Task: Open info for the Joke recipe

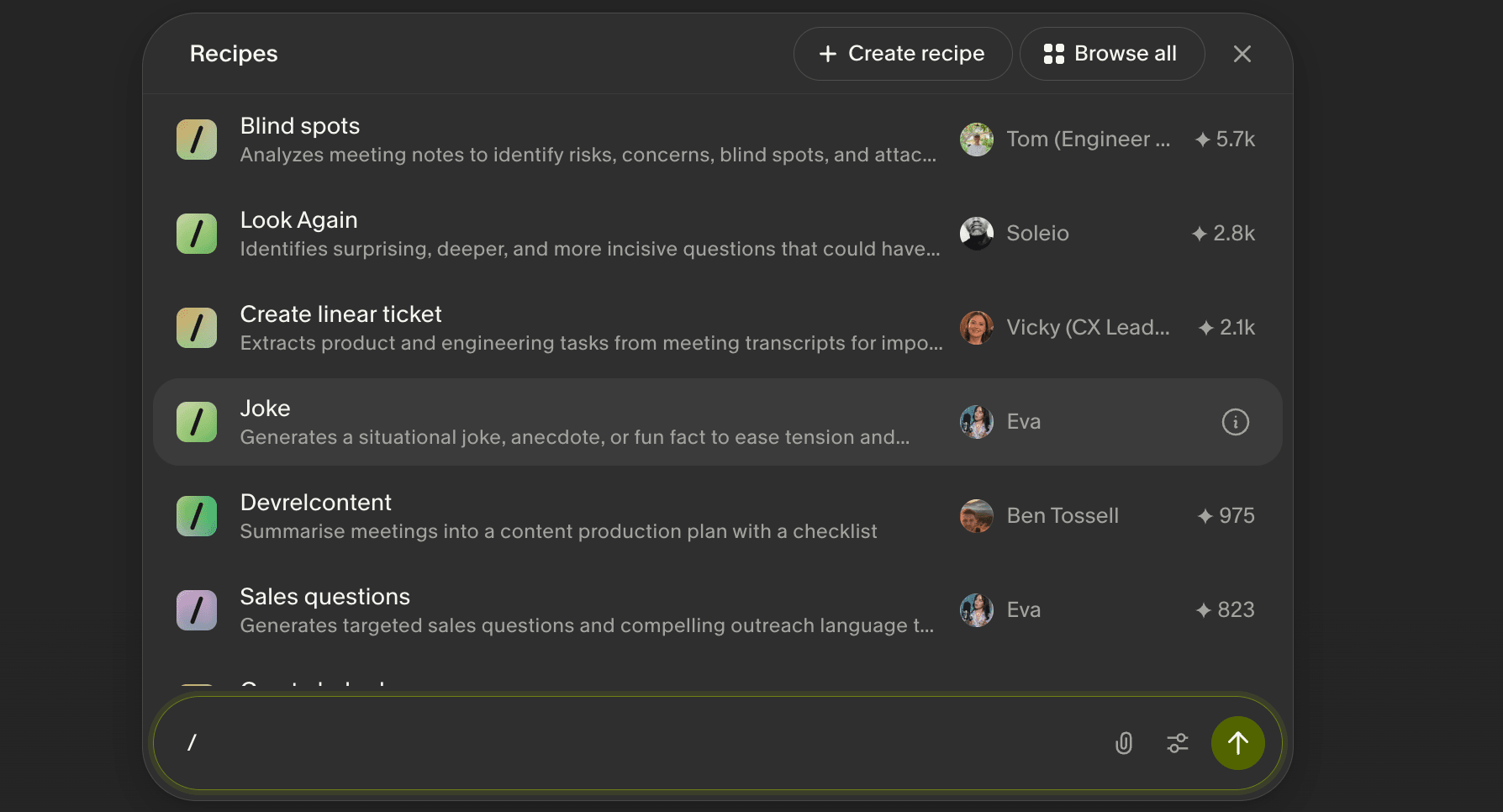Action: click(1235, 422)
